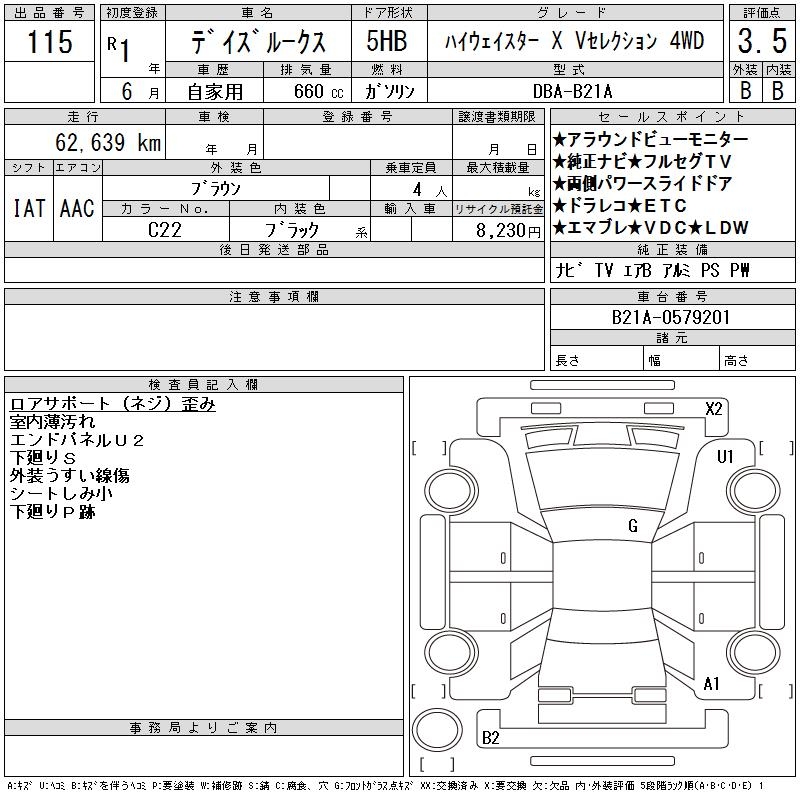Click the exterior color ブラウン
The width and height of the screenshot is (800, 800).
coord(215,189)
